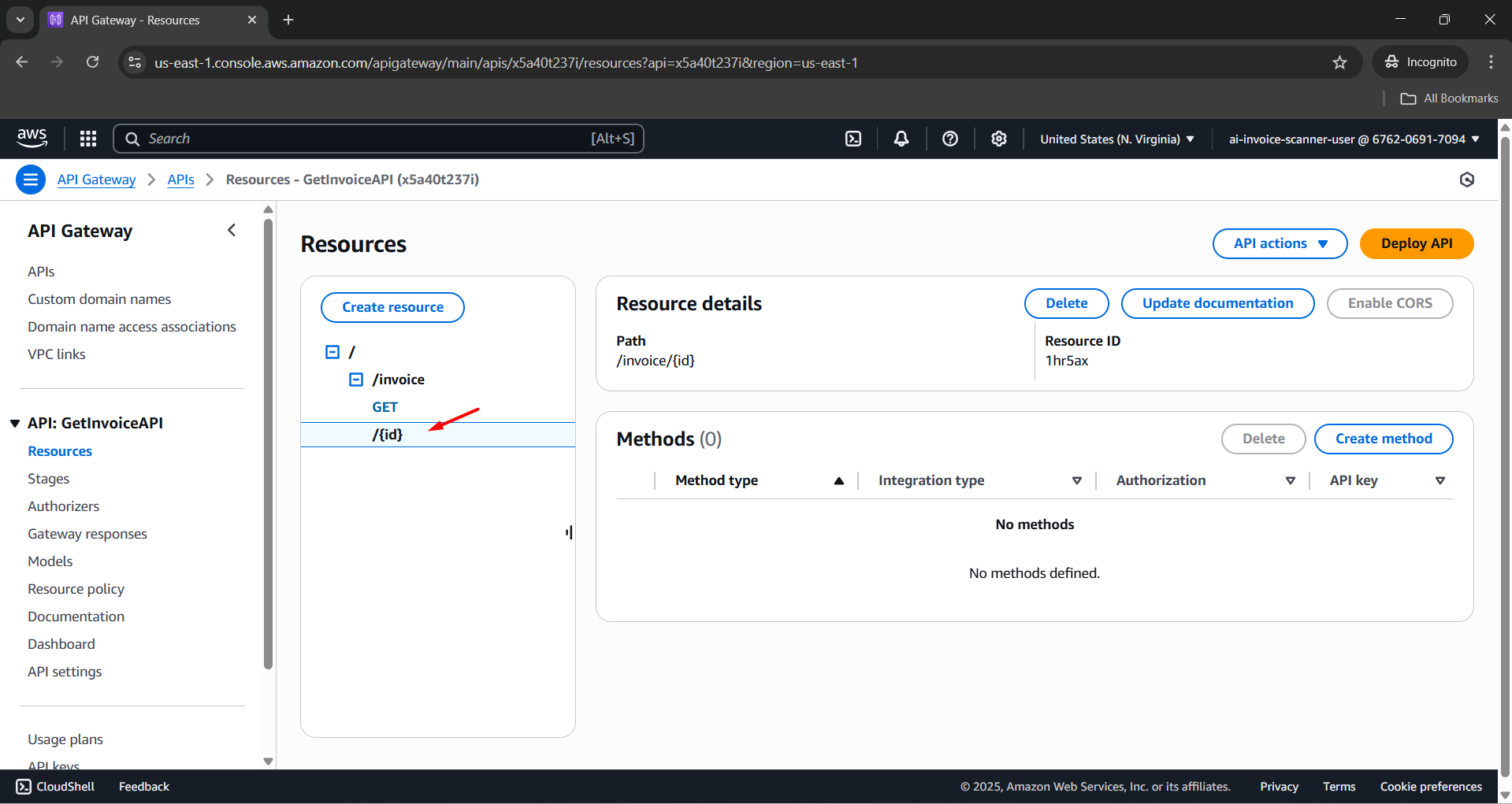The width and height of the screenshot is (1512, 804).
Task: Sort by Method type column
Action: pyautogui.click(x=839, y=481)
